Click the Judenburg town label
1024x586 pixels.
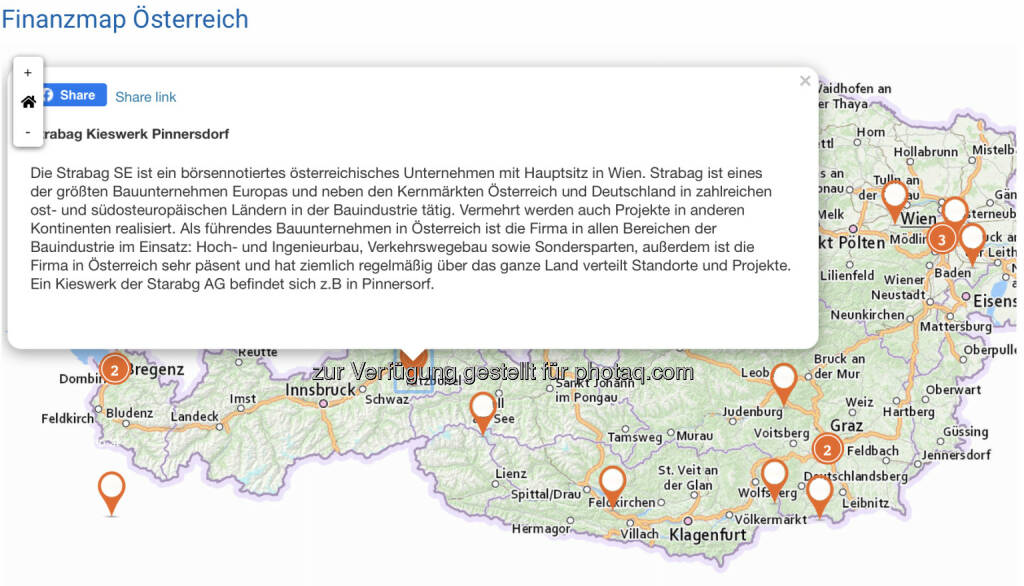click(752, 412)
